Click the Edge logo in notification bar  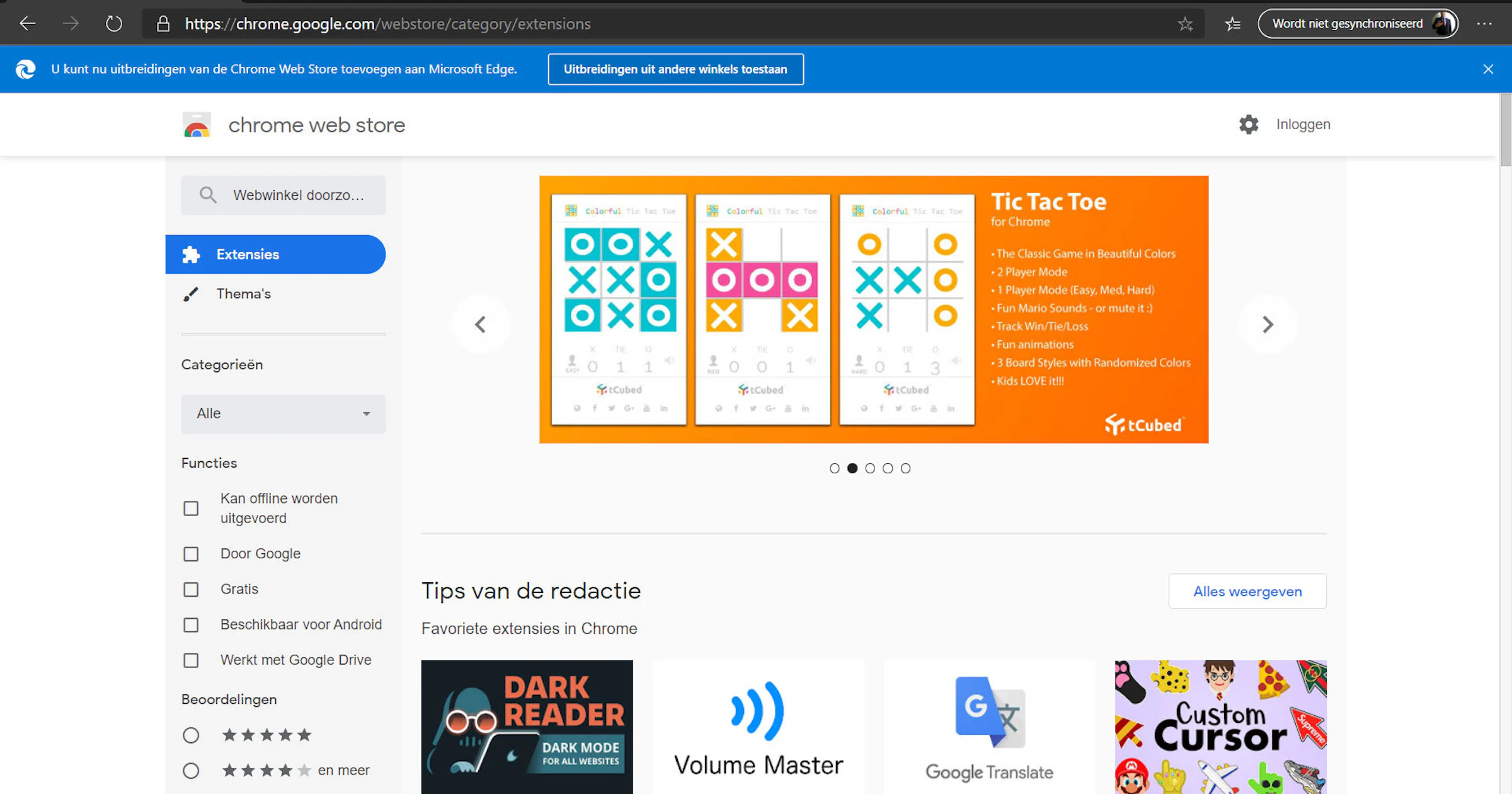pyautogui.click(x=26, y=69)
